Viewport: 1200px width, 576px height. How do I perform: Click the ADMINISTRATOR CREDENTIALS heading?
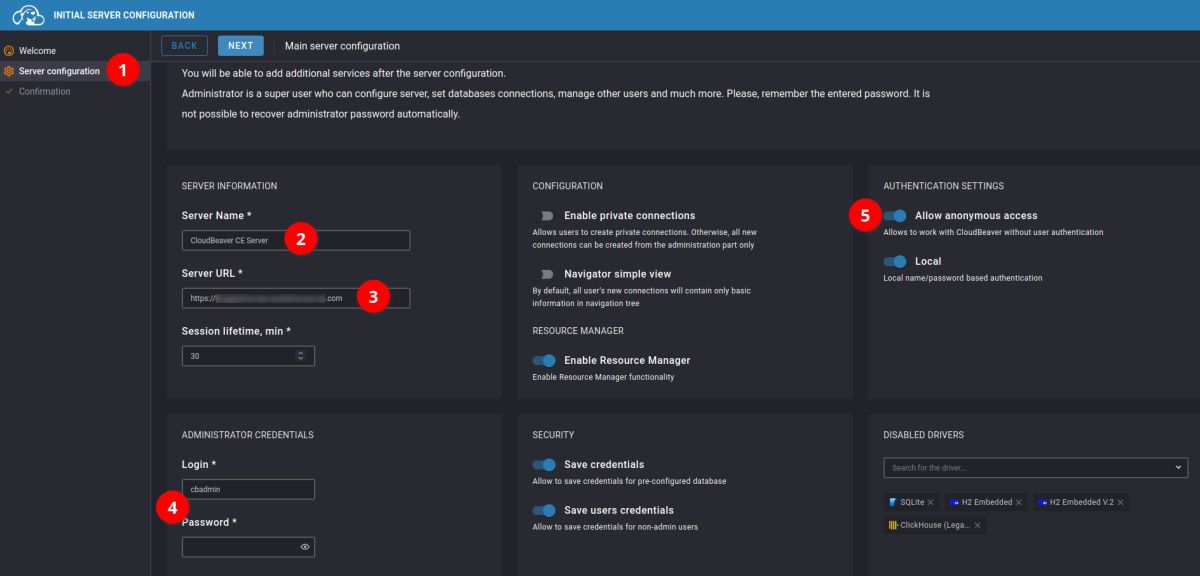click(x=248, y=435)
